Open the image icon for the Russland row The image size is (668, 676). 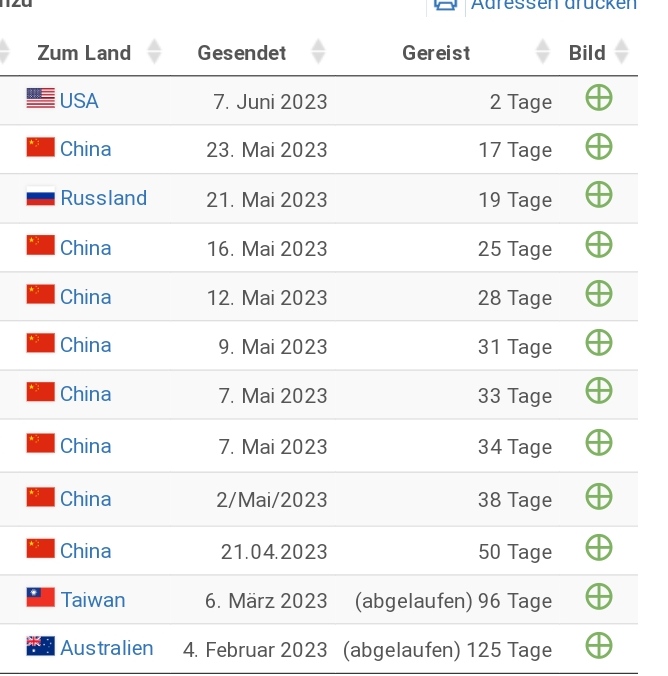click(599, 195)
